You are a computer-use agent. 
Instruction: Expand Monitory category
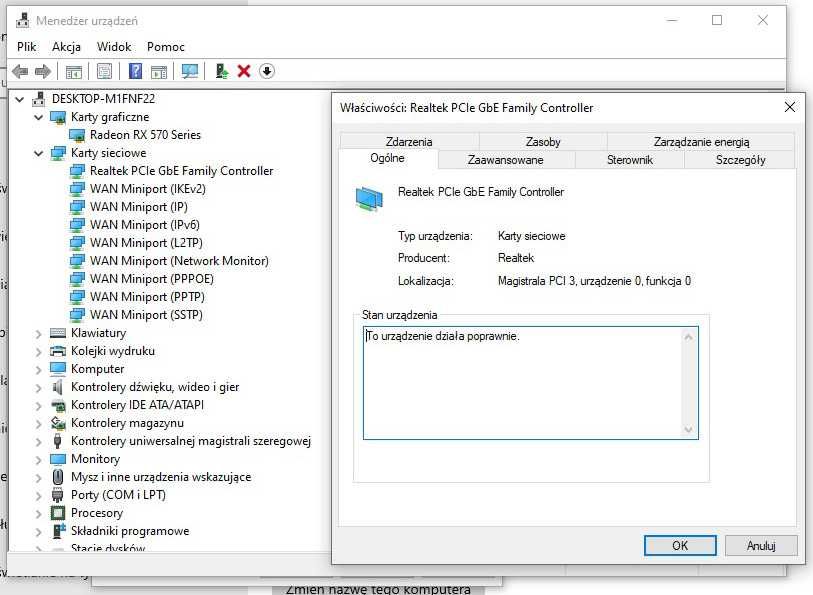click(38, 460)
